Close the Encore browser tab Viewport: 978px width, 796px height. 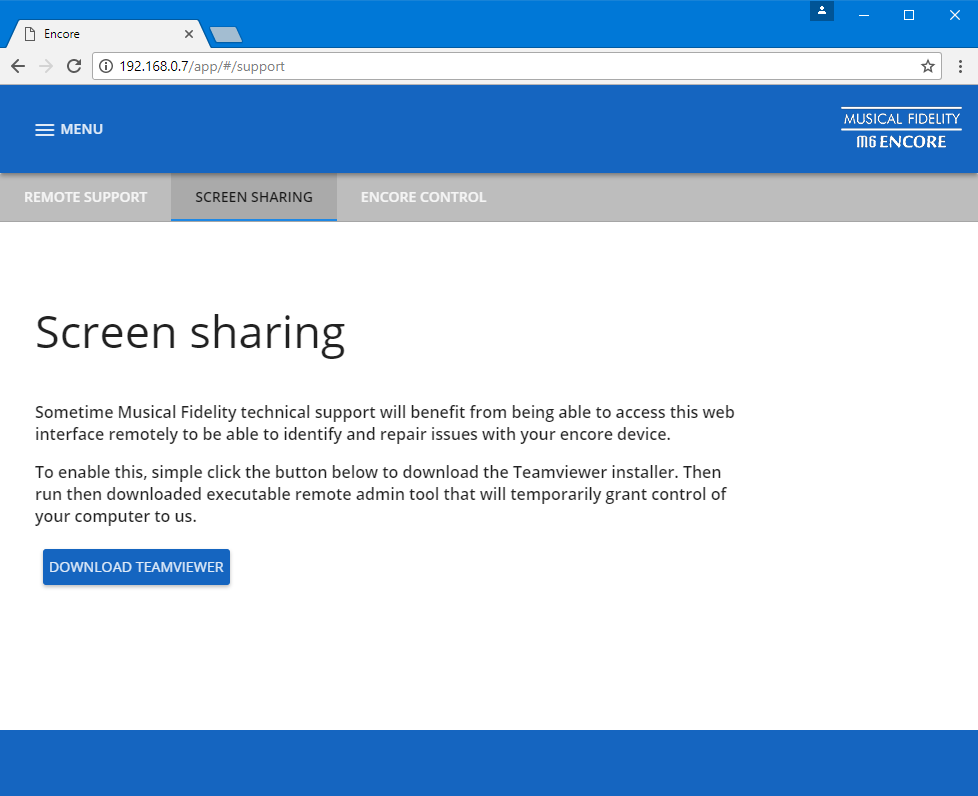pos(189,34)
